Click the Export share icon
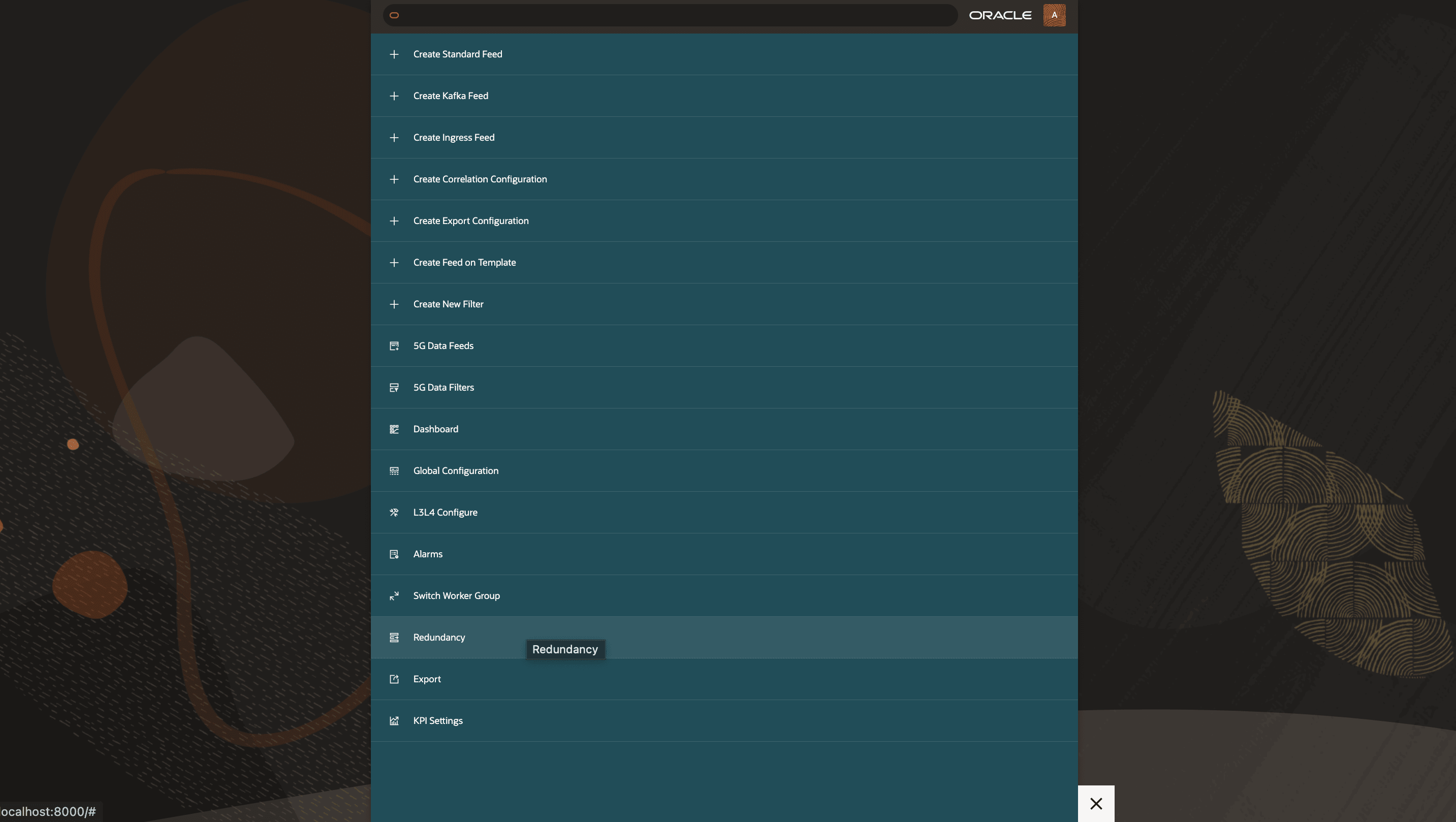 [x=394, y=679]
